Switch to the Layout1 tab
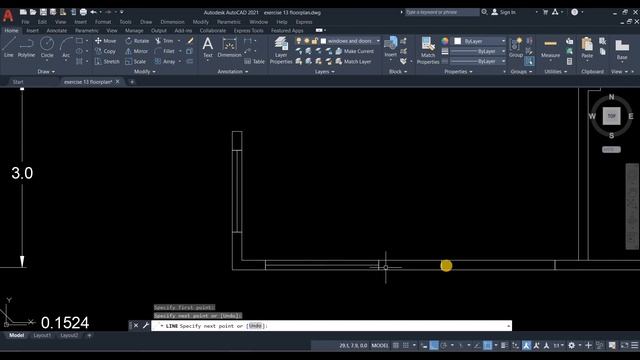This screenshot has height=360, width=640. coord(42,336)
